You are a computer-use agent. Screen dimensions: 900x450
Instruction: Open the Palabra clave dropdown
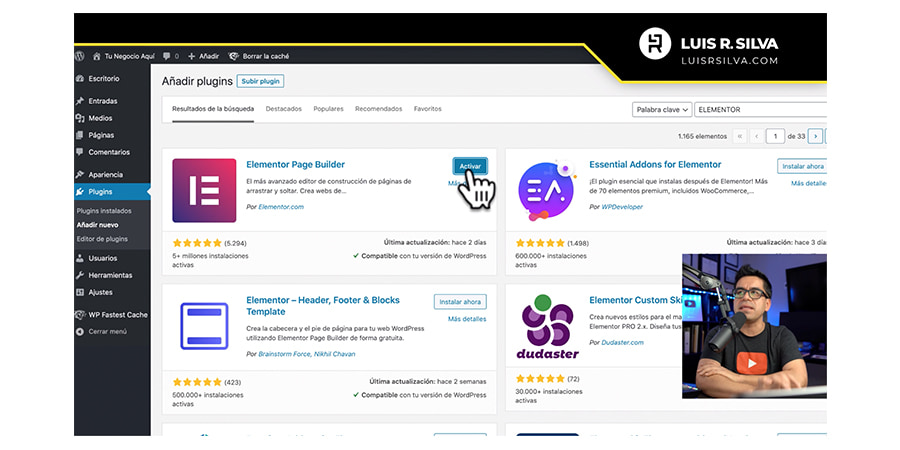(662, 110)
